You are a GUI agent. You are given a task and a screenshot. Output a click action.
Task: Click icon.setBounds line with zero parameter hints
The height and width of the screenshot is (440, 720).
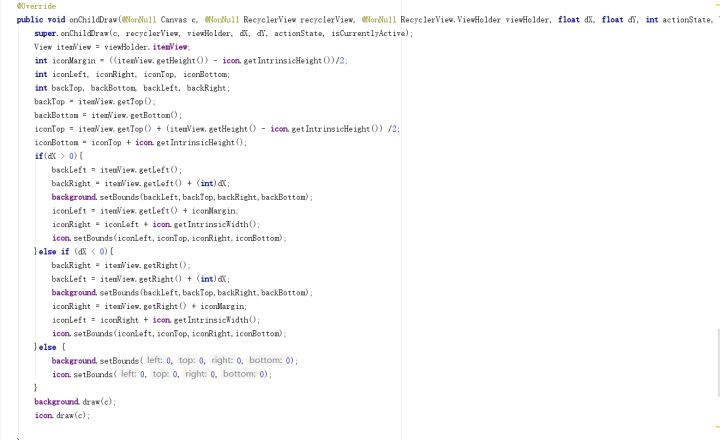[162, 374]
